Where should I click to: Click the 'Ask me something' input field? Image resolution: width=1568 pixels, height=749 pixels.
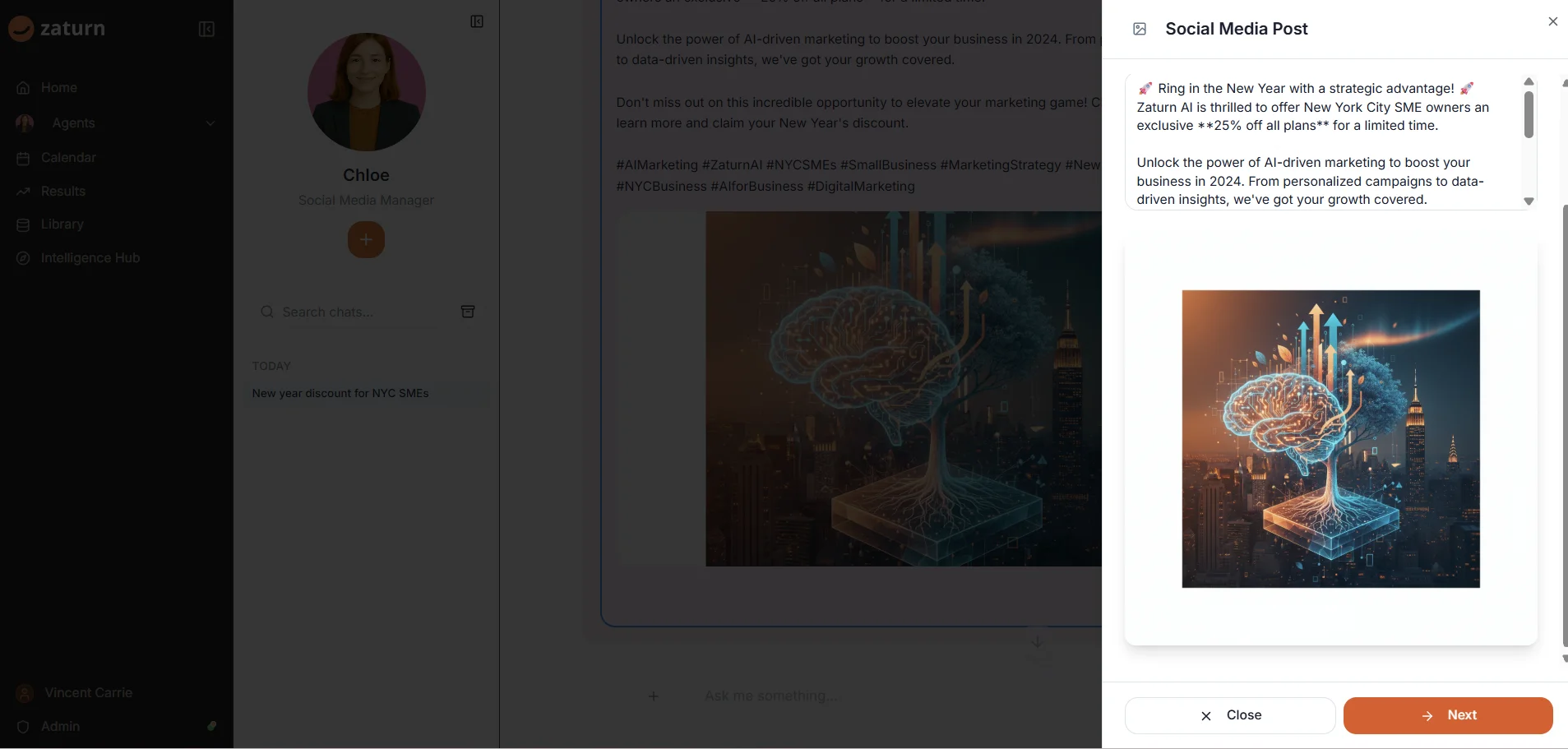tap(771, 696)
